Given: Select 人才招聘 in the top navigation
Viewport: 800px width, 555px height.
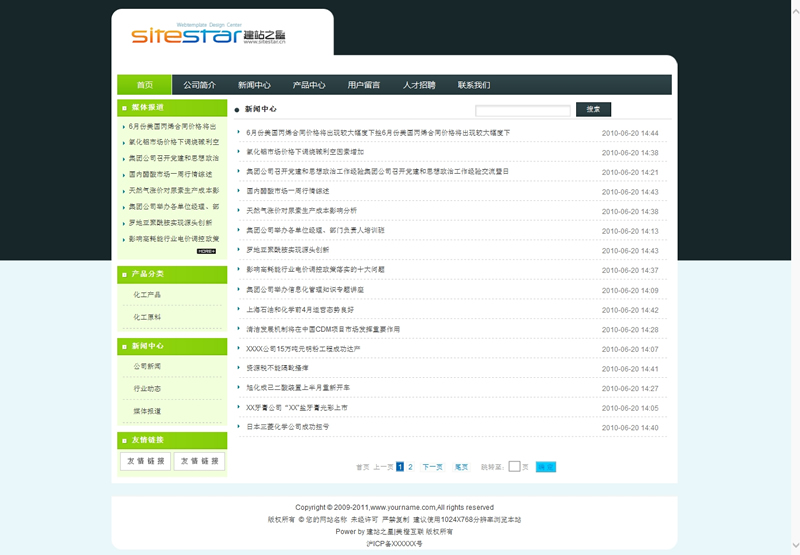Looking at the screenshot, I should (419, 85).
